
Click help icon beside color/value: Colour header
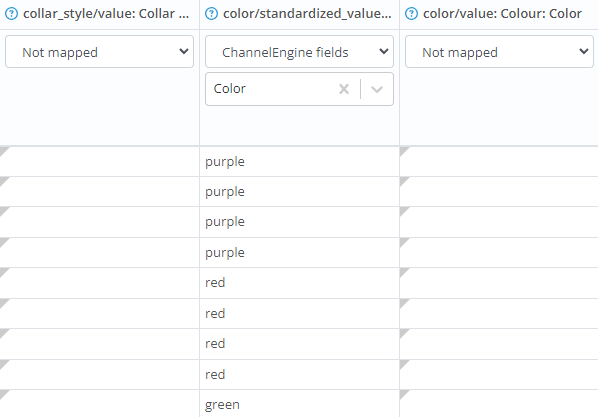coord(411,14)
